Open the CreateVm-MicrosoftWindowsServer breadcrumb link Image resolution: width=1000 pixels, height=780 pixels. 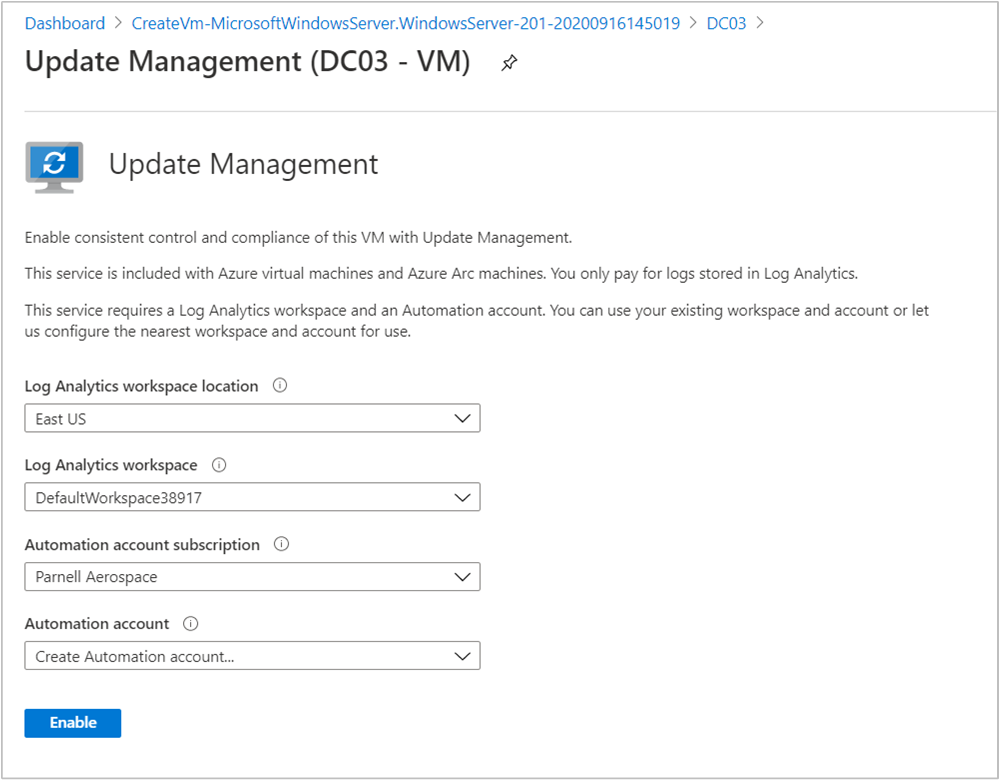tap(406, 23)
